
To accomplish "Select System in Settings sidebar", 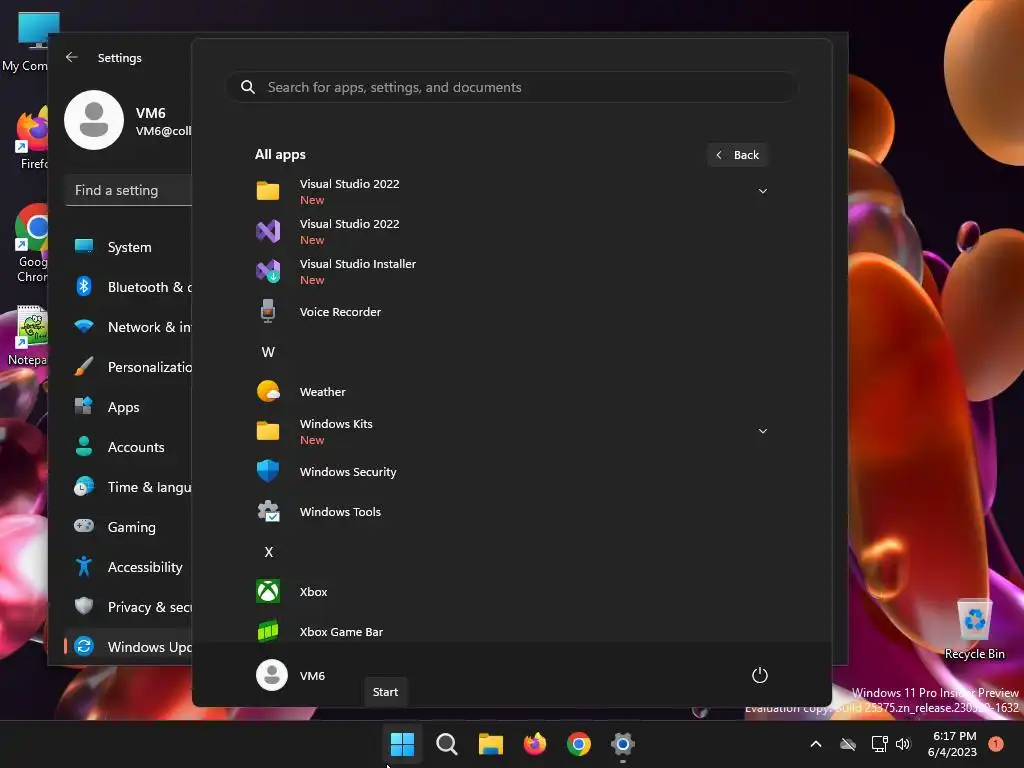I will coord(128,247).
